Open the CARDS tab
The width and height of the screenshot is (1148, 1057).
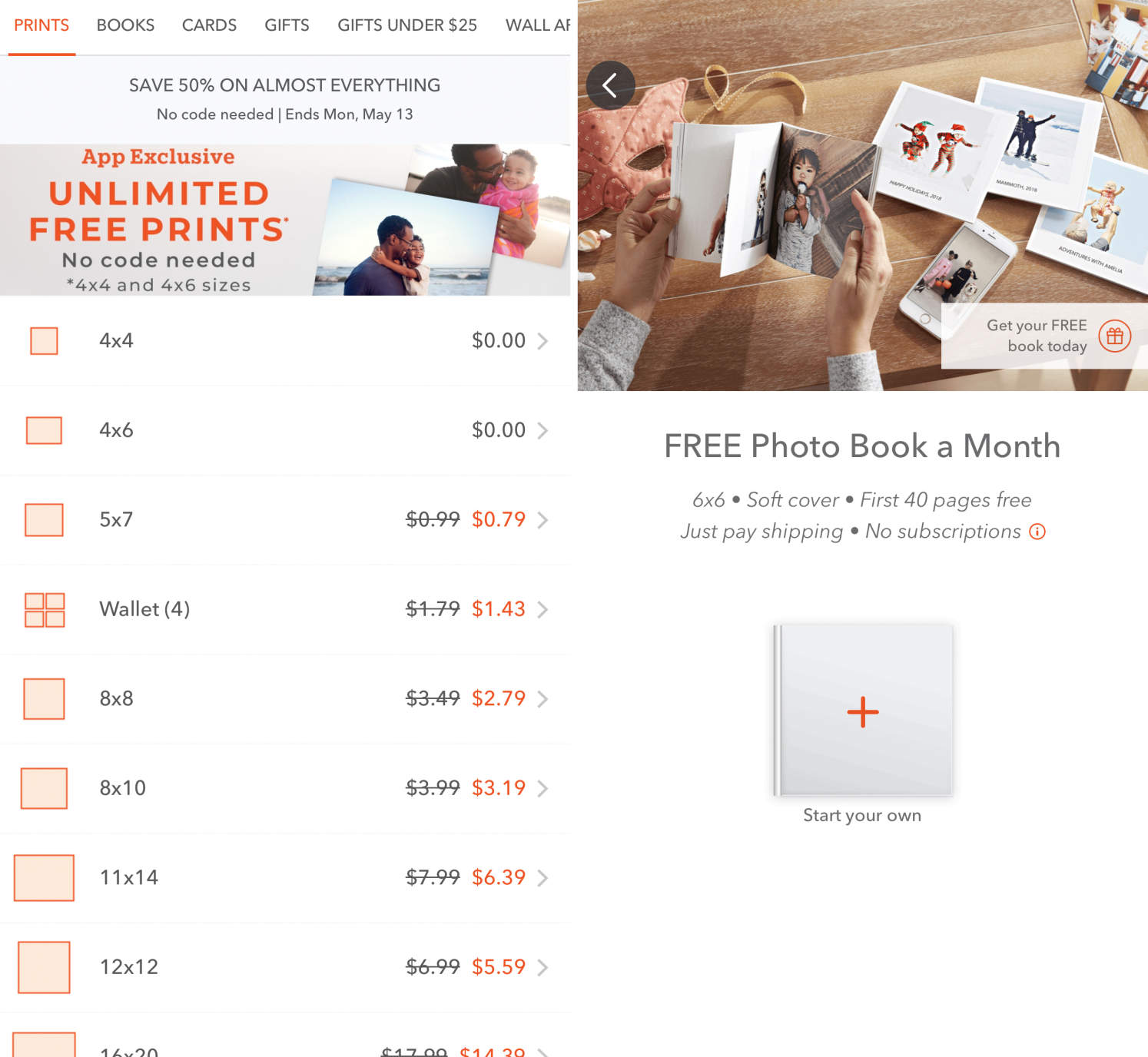[209, 25]
